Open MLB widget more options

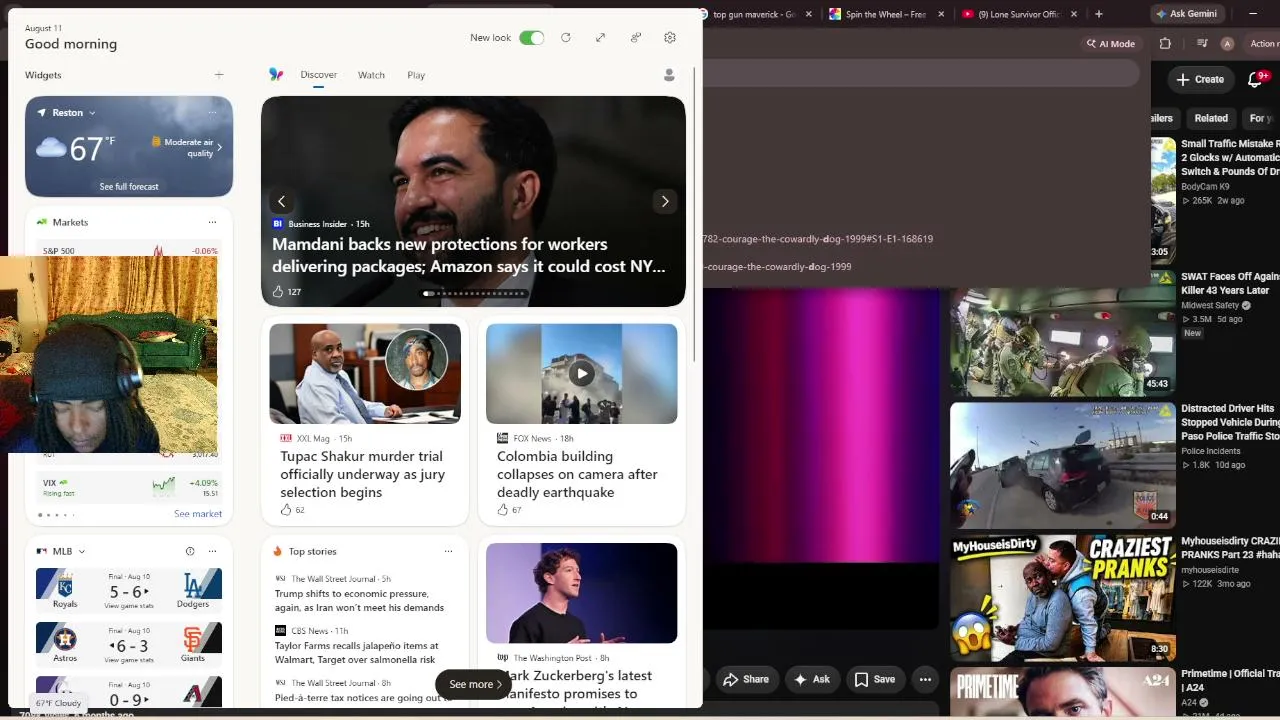(212, 551)
